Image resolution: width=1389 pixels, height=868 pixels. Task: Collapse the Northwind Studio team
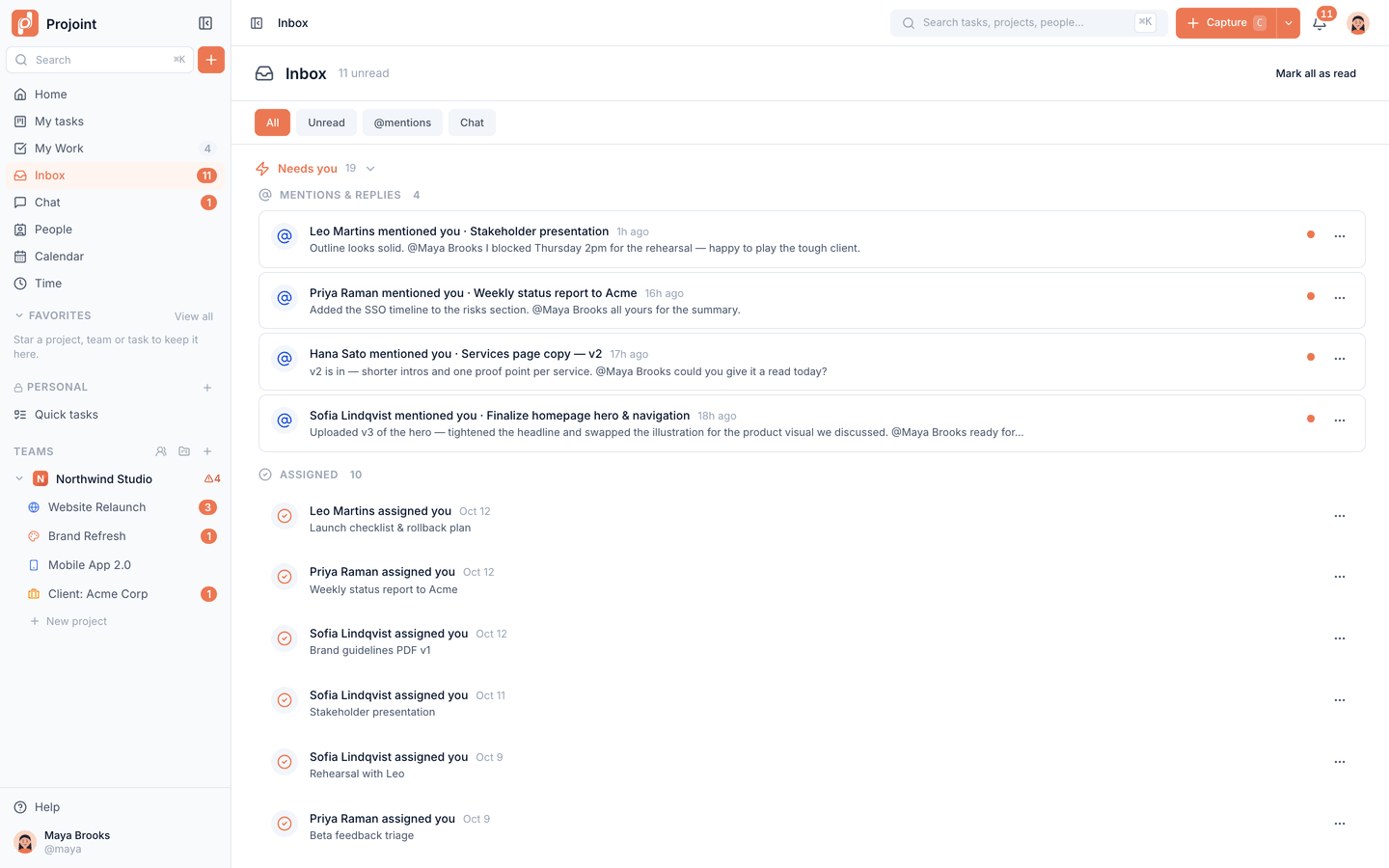pos(19,478)
